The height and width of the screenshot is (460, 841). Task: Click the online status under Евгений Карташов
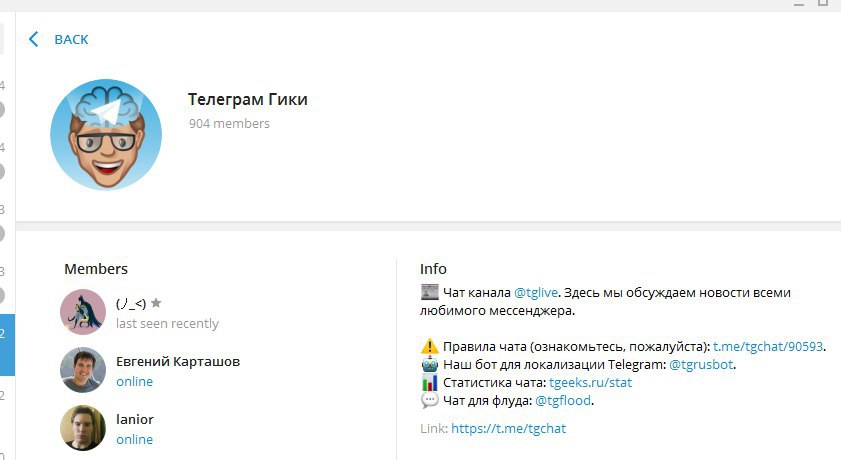pyautogui.click(x=135, y=381)
